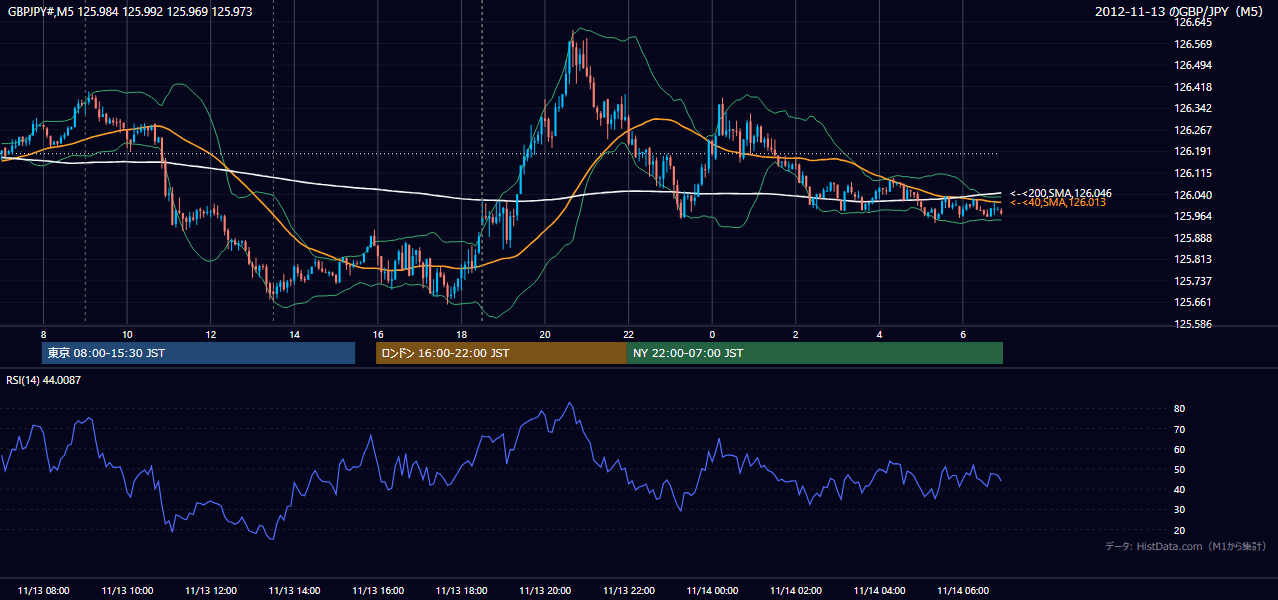Click the 11/13 08:00 date label
Viewport: 1278px width, 600px height.
click(43, 591)
